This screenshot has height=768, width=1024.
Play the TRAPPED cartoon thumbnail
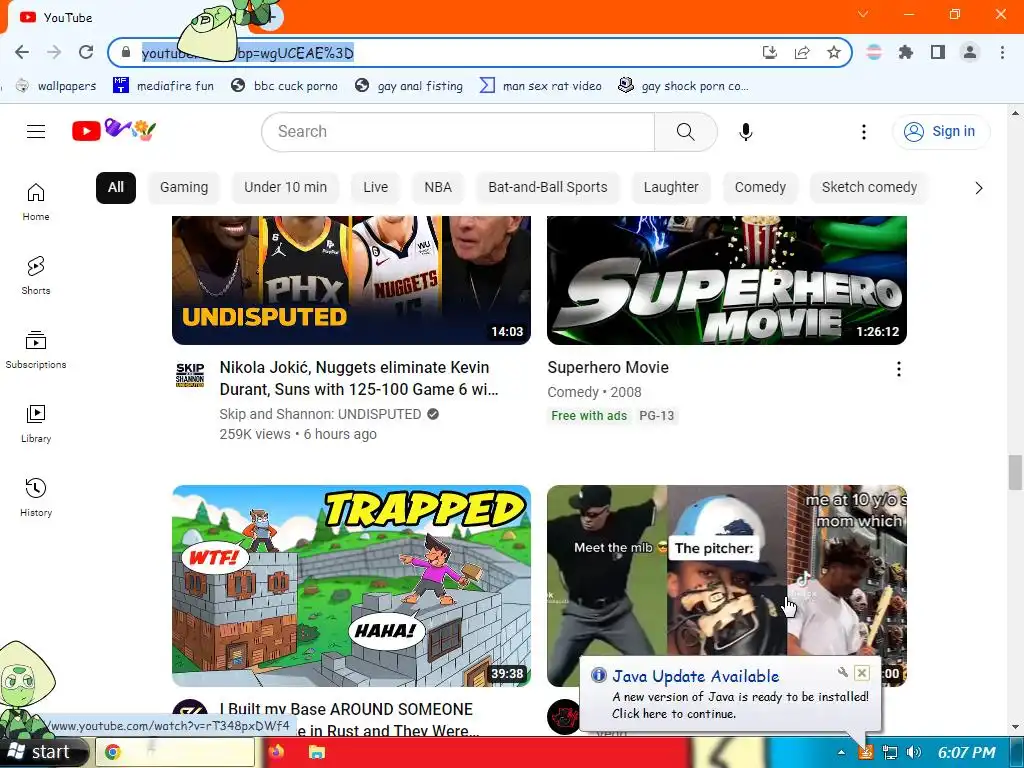[x=351, y=586]
